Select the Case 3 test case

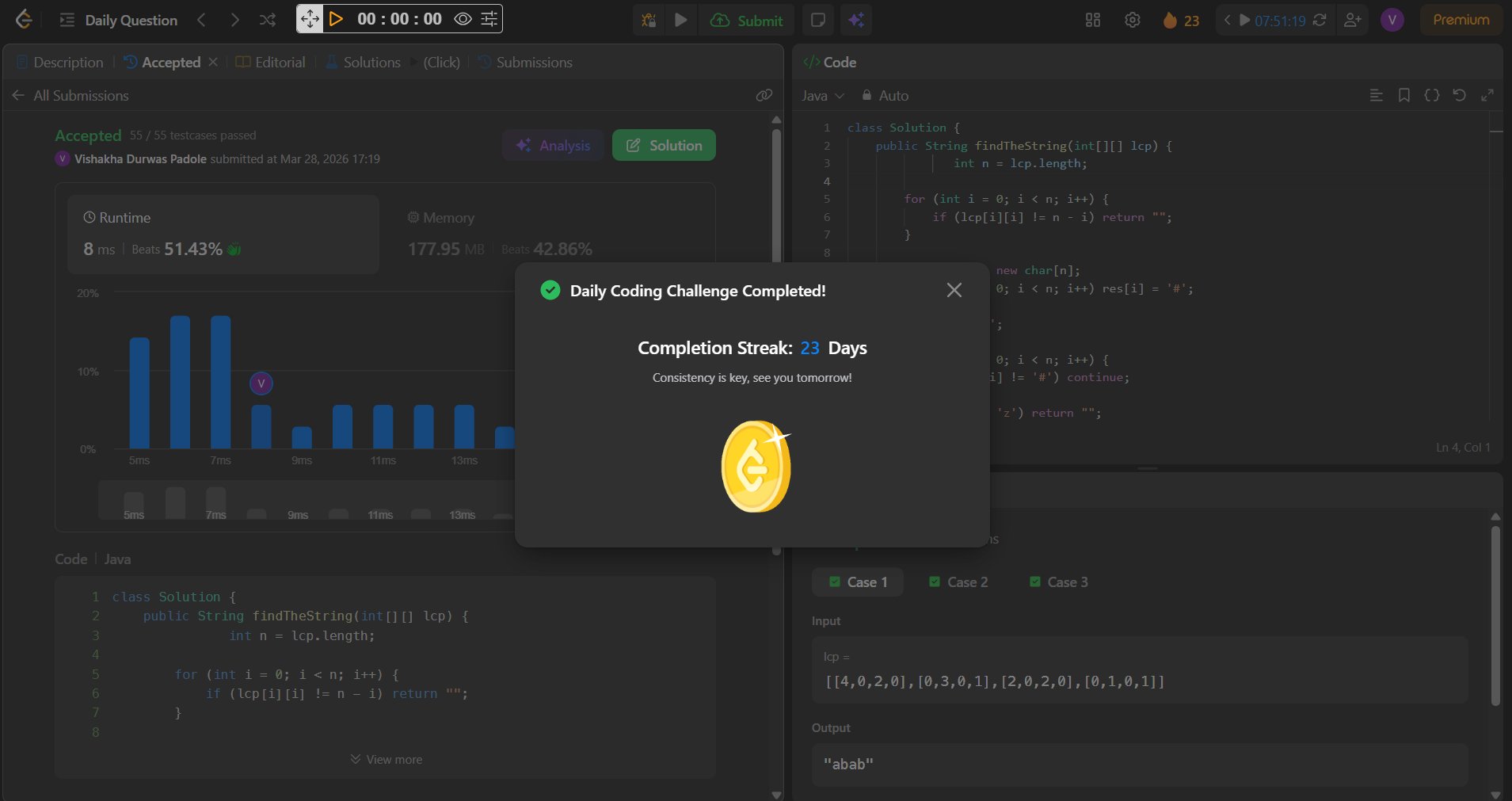point(1058,582)
